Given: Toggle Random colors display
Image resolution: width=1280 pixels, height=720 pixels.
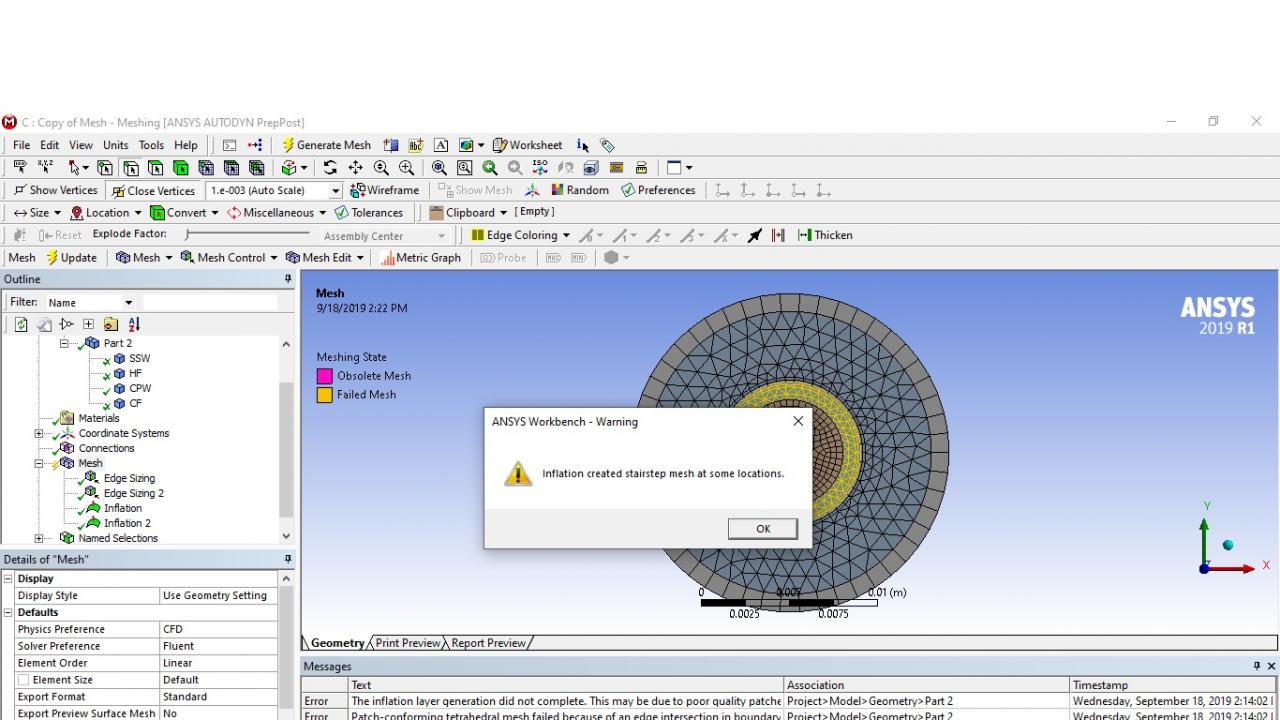Looking at the screenshot, I should [579, 190].
